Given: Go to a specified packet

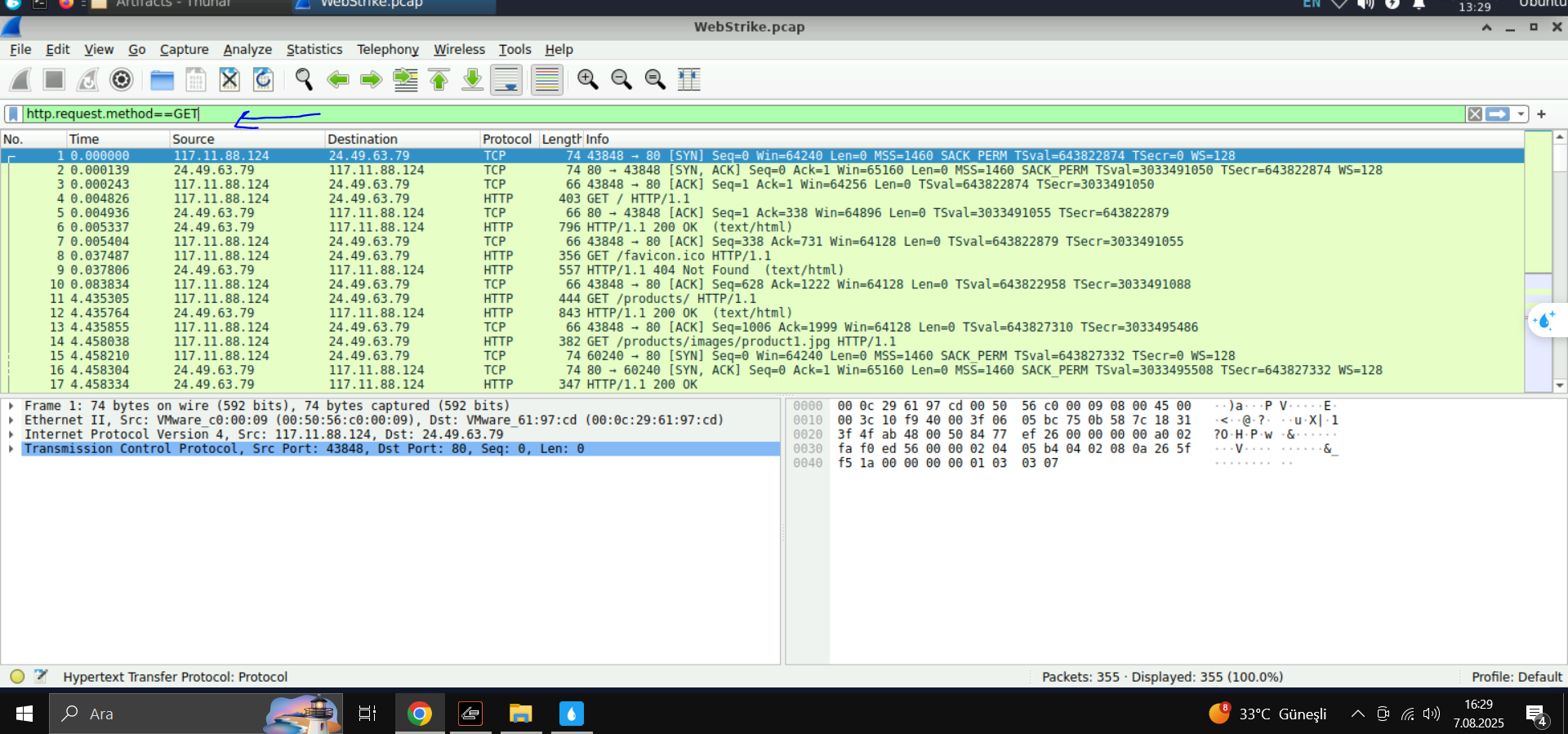Looking at the screenshot, I should (x=405, y=79).
